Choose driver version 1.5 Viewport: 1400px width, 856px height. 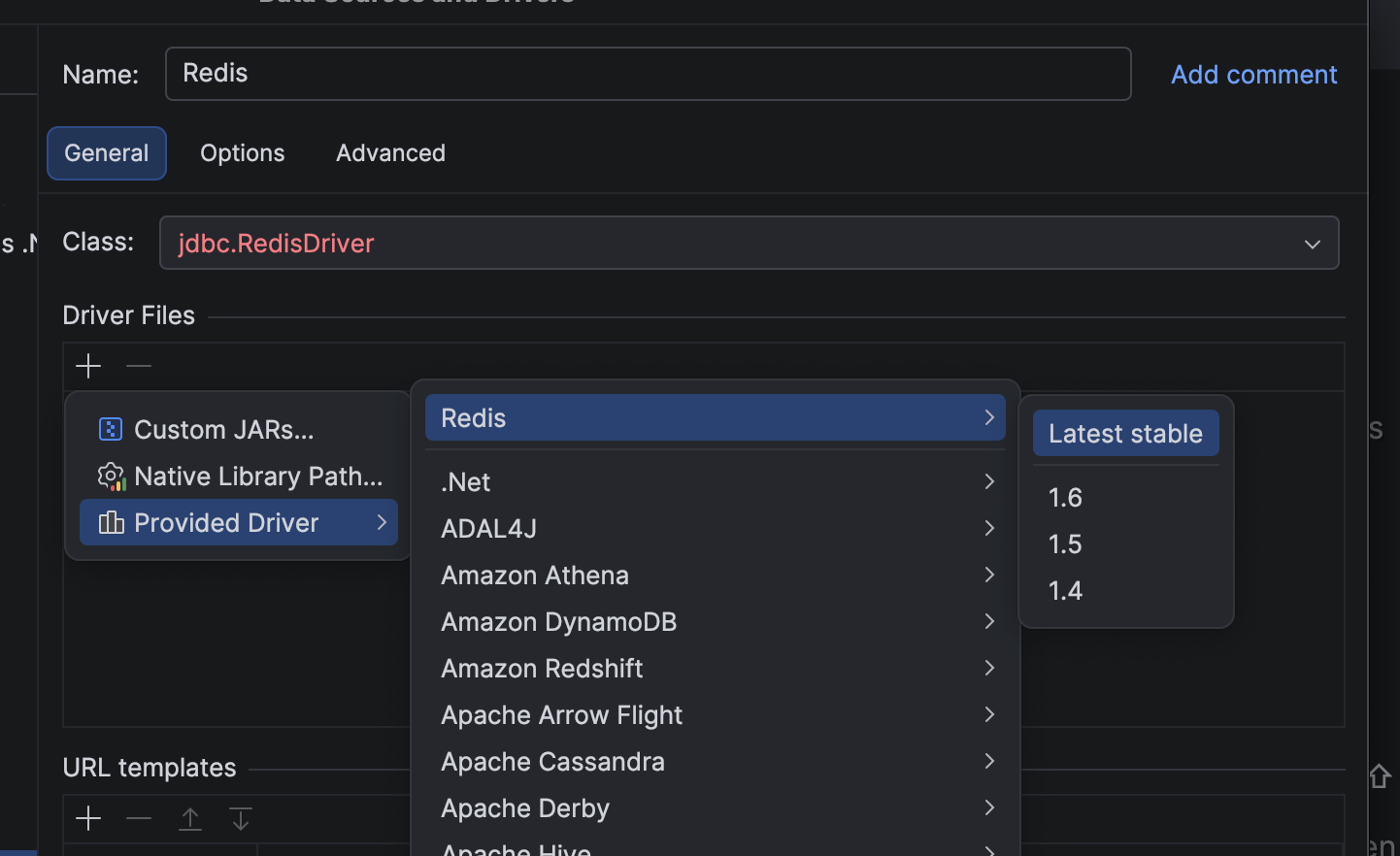click(x=1126, y=543)
